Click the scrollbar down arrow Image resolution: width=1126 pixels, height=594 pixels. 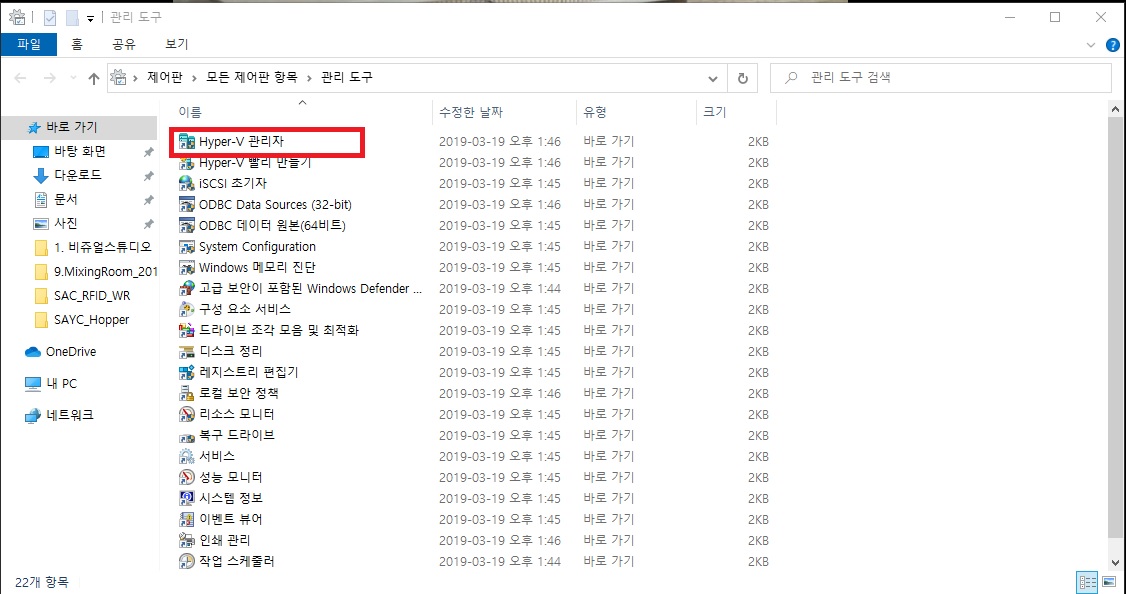pyautogui.click(x=1117, y=562)
